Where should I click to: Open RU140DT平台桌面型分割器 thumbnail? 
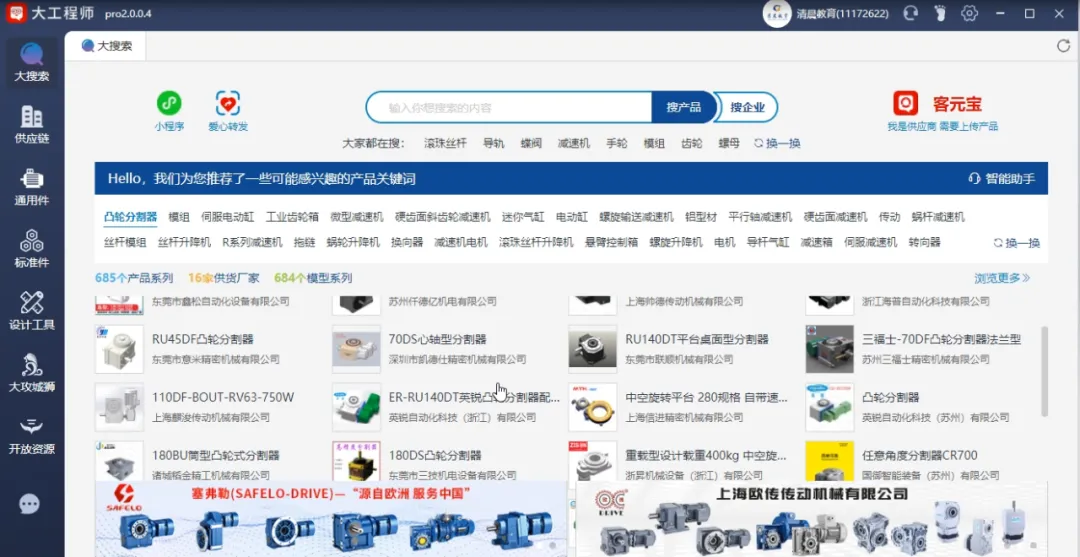[x=592, y=349]
